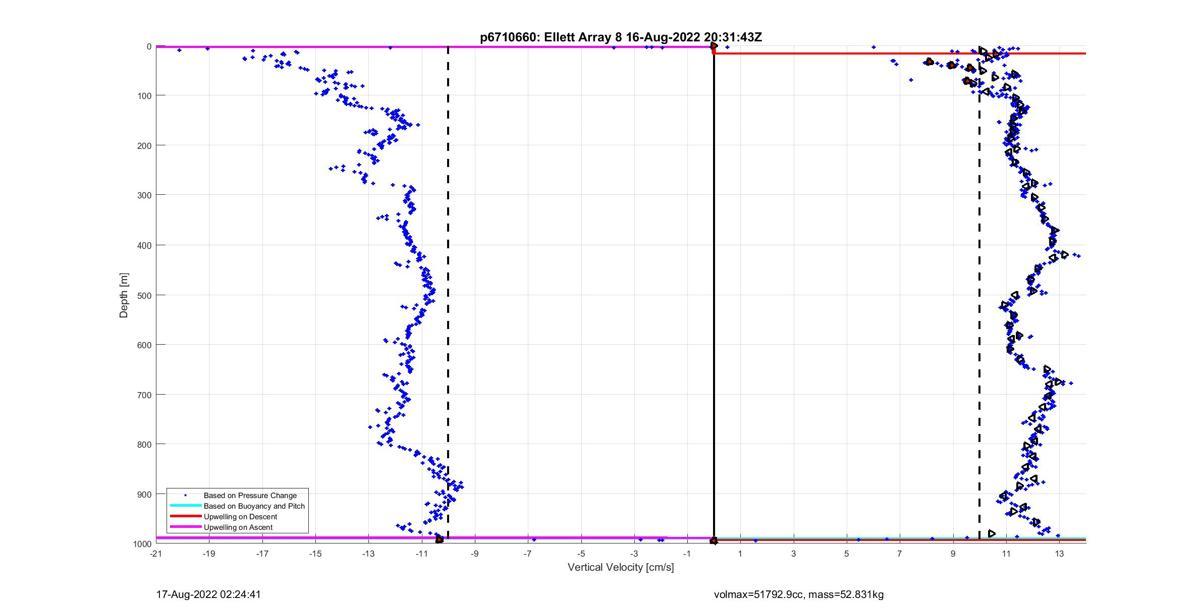Click x-axis tick label '-3'
Screen dimensions: 1200x611
click(634, 554)
